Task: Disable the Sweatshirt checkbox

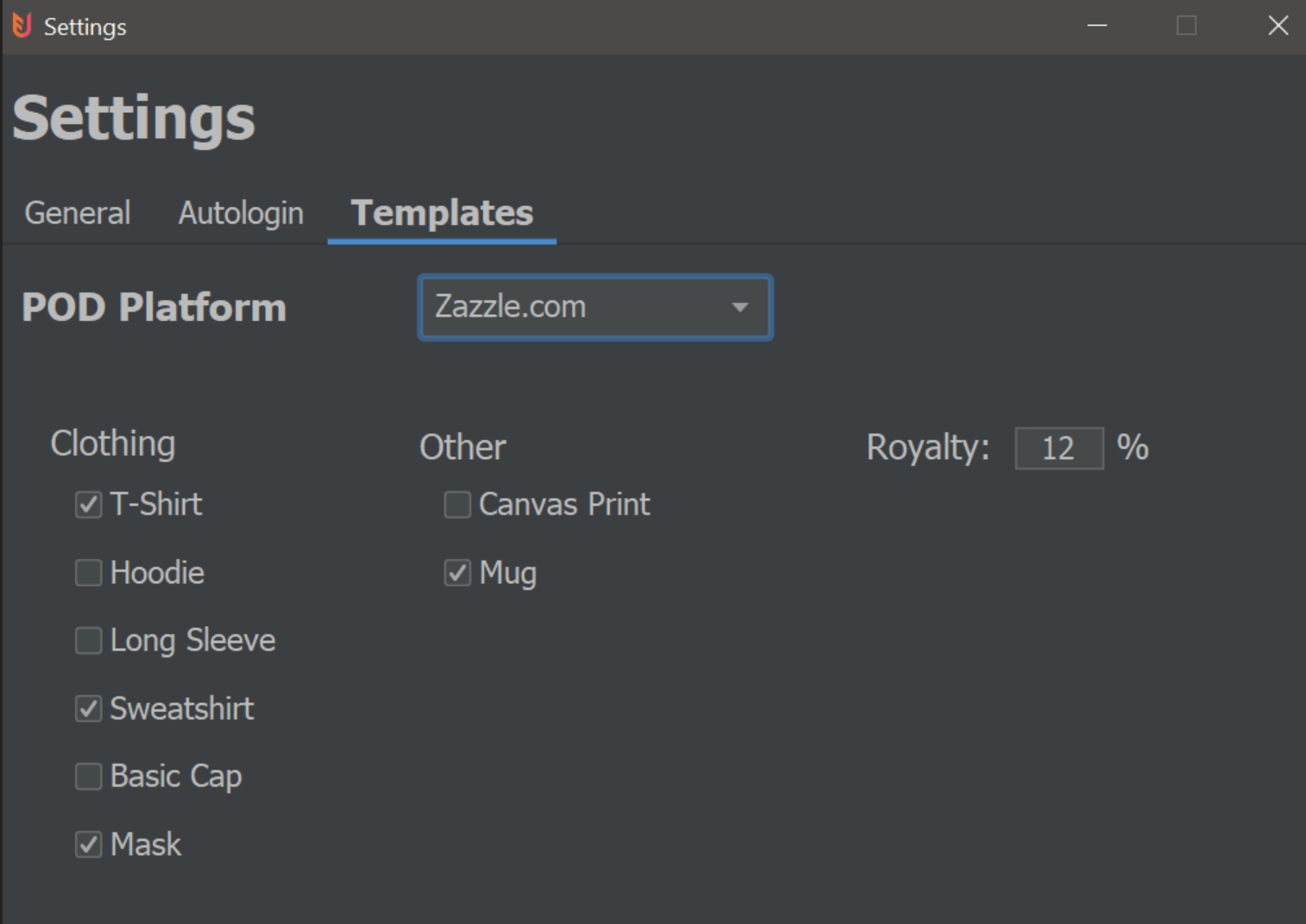Action: (x=89, y=709)
